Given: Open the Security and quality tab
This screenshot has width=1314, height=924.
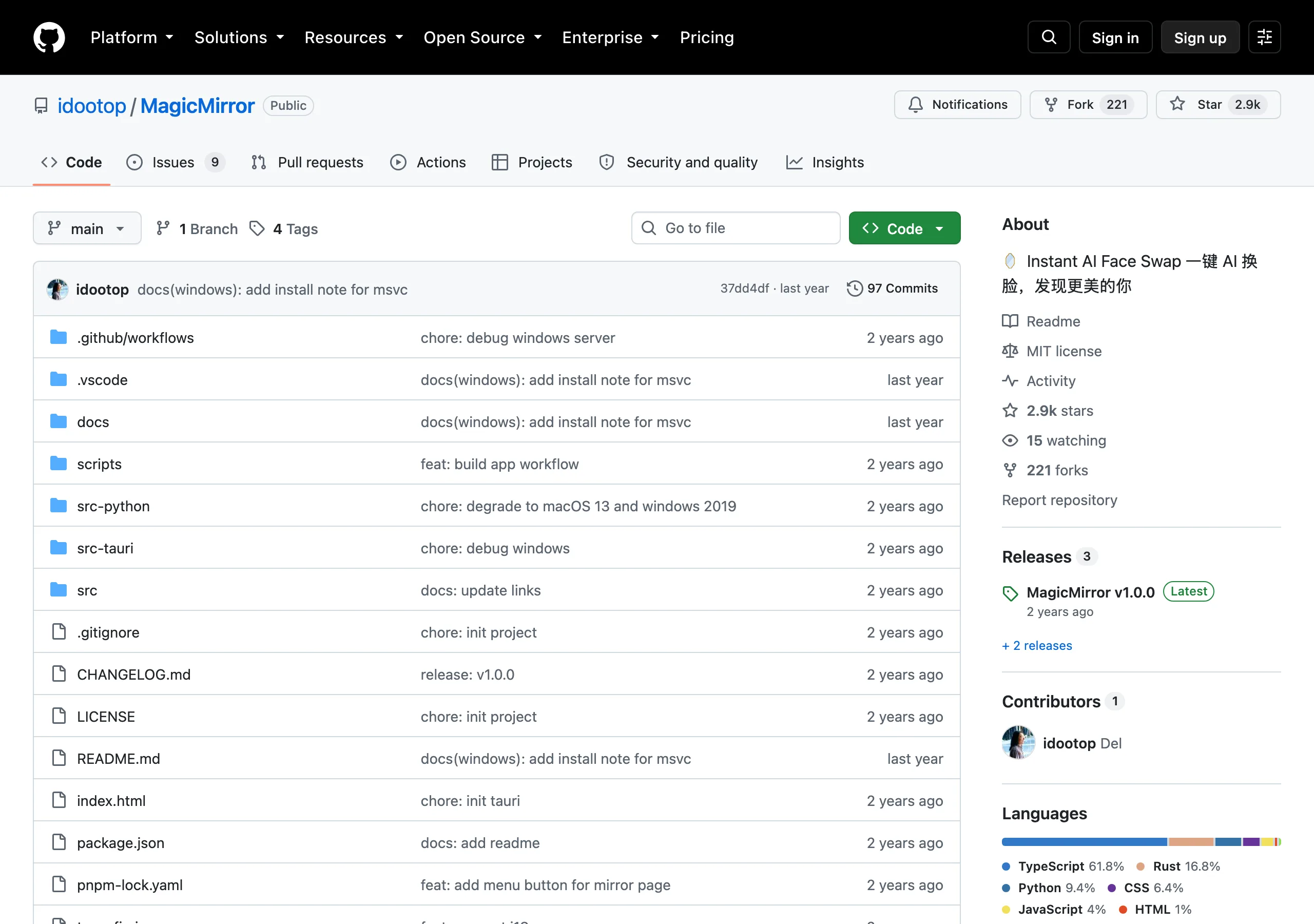Looking at the screenshot, I should [x=678, y=163].
